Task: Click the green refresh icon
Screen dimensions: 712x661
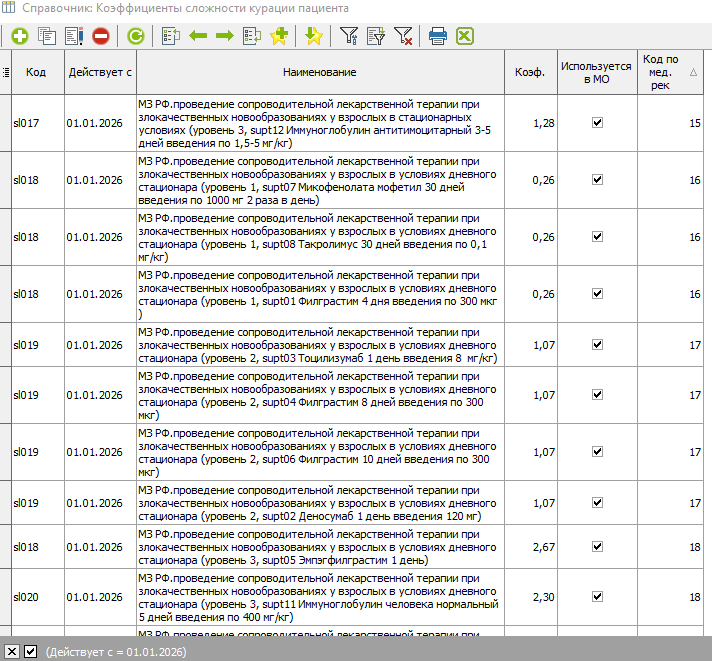Action: [x=135, y=36]
